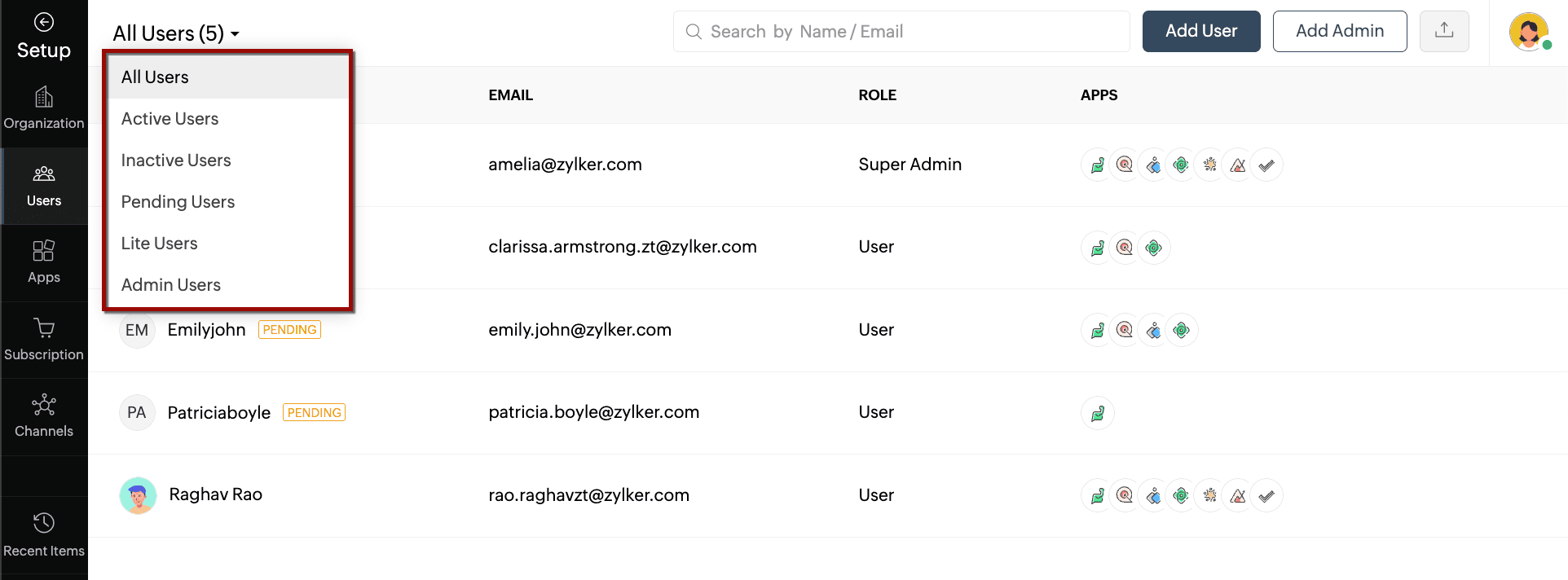This screenshot has width=1568, height=580.
Task: Click the PENDING badge next to Emilyjohn
Action: (x=289, y=330)
